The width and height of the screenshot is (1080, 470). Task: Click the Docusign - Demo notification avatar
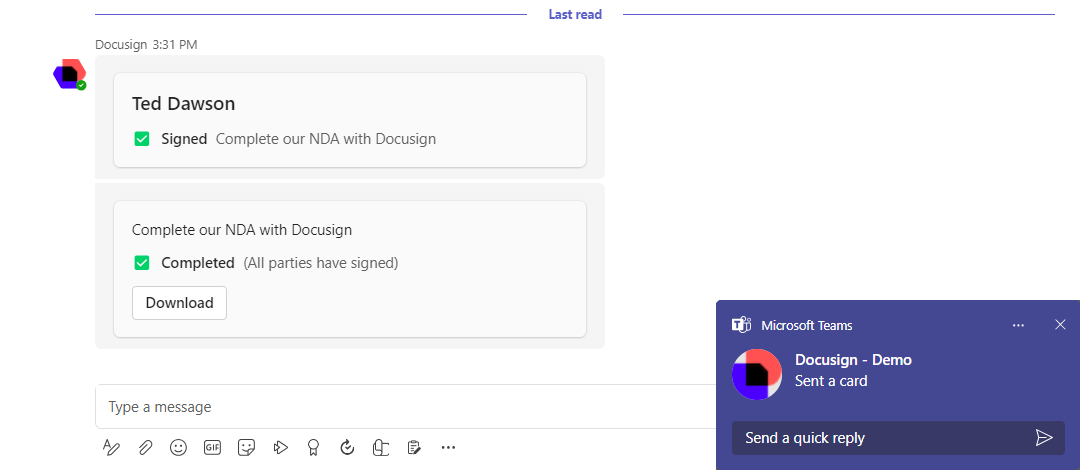click(756, 374)
